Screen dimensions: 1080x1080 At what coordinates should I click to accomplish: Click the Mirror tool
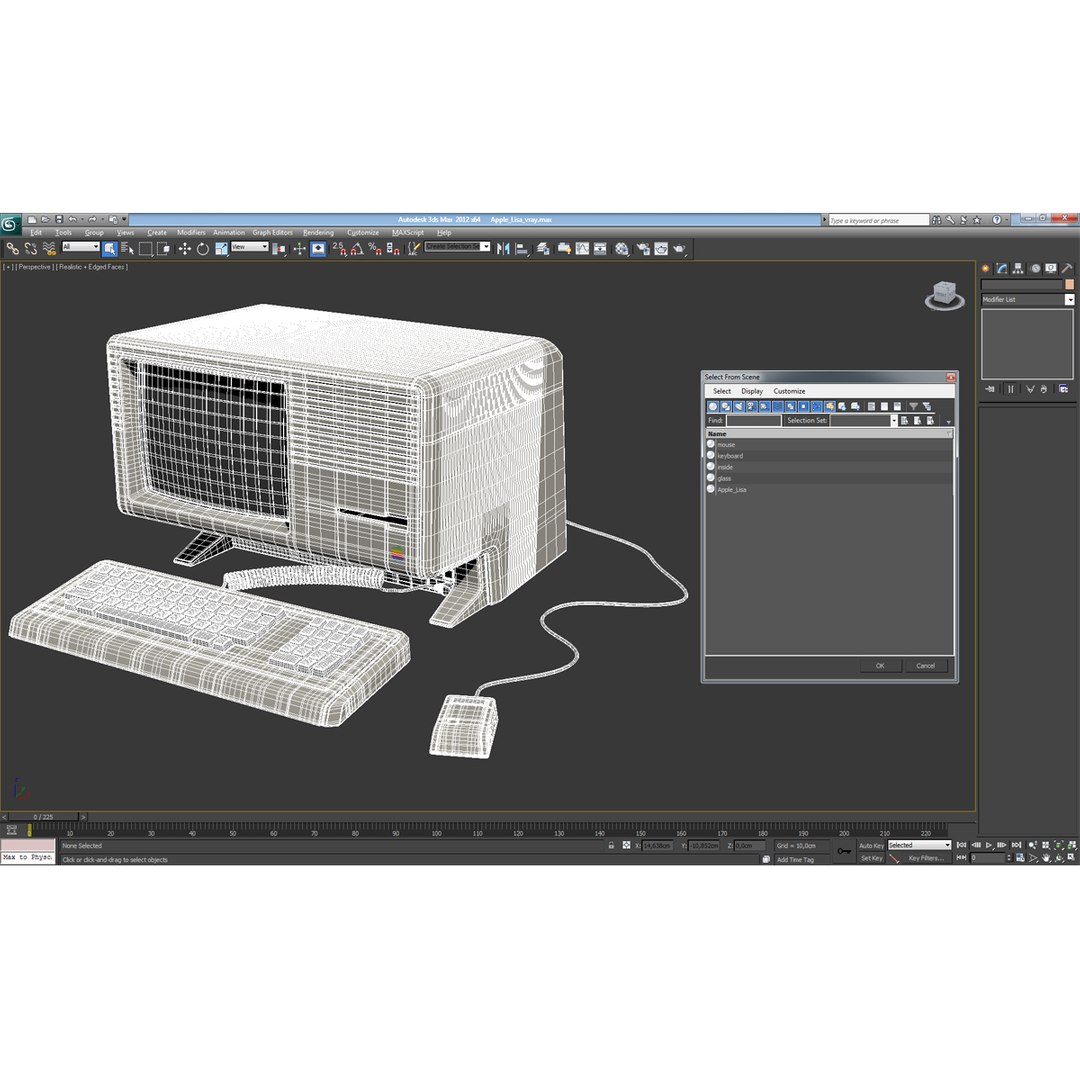tap(503, 249)
